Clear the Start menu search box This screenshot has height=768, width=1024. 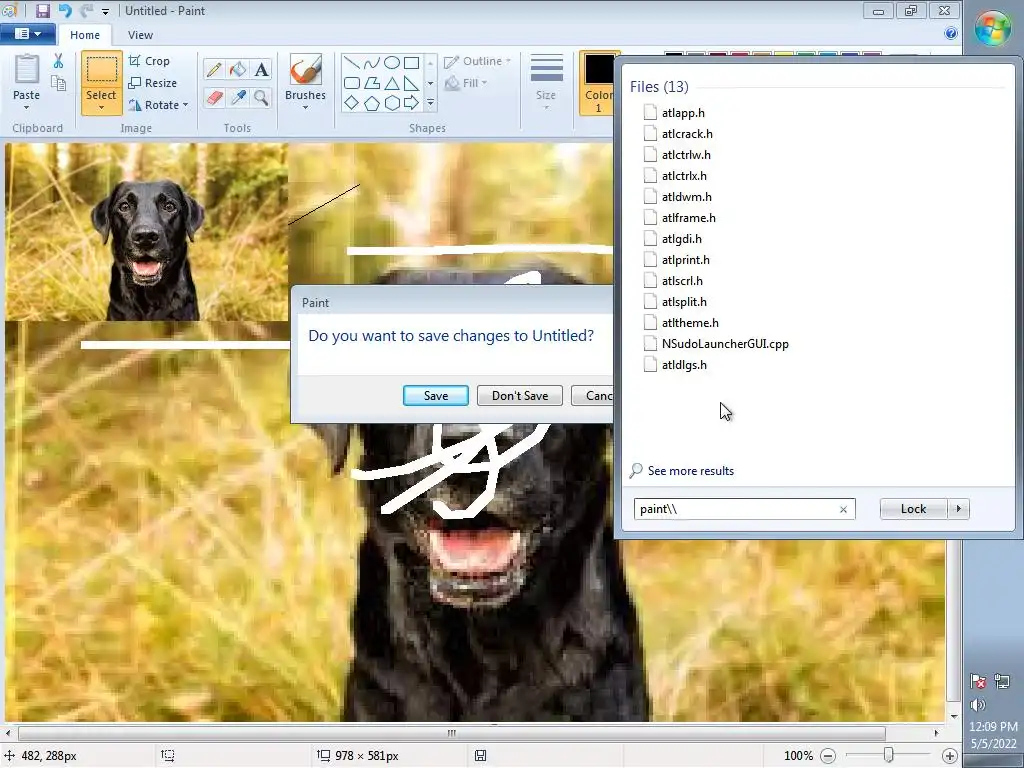843,509
